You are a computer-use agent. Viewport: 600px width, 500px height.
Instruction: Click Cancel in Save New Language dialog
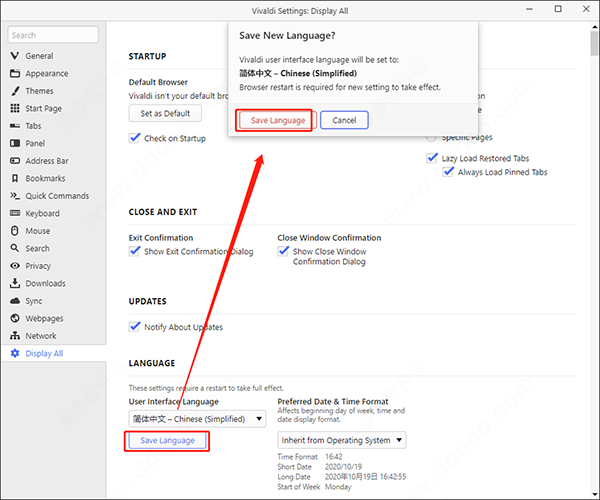pos(344,120)
